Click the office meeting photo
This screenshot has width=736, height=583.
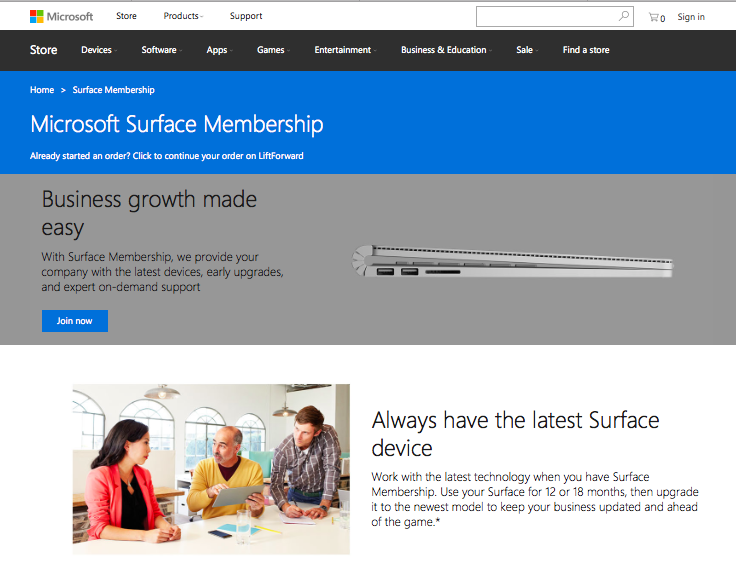(211, 469)
